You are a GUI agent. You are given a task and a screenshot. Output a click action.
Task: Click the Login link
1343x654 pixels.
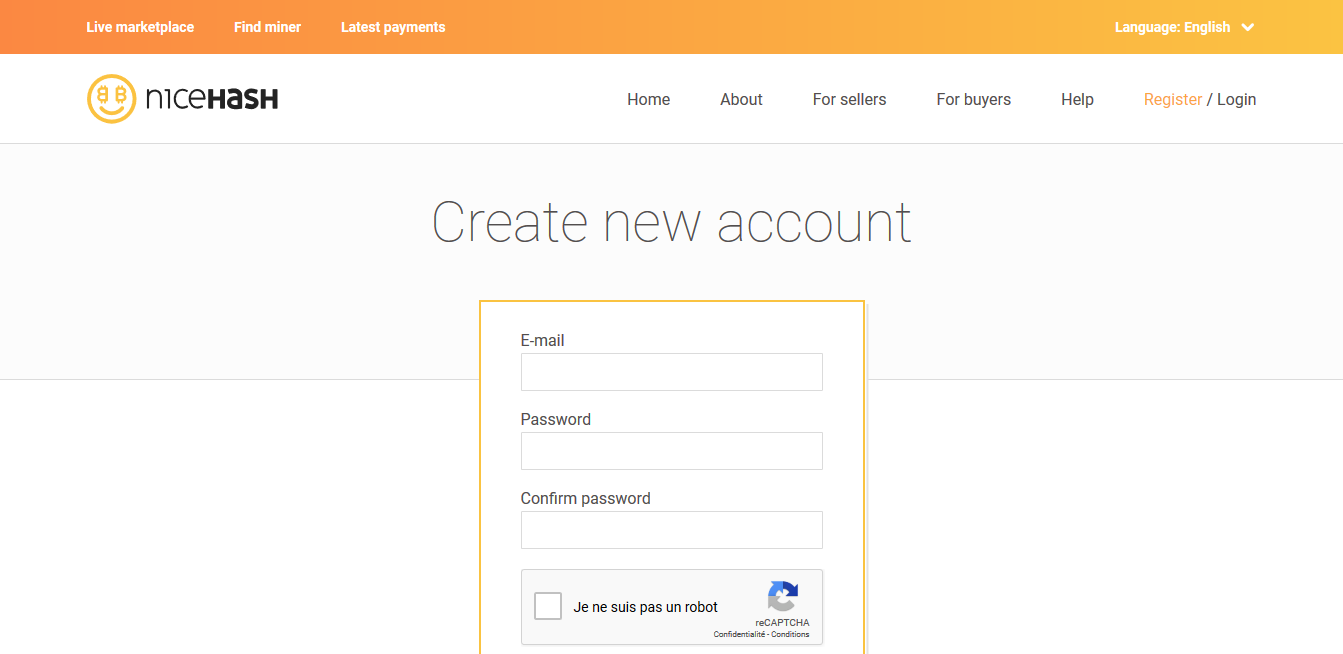(1237, 99)
